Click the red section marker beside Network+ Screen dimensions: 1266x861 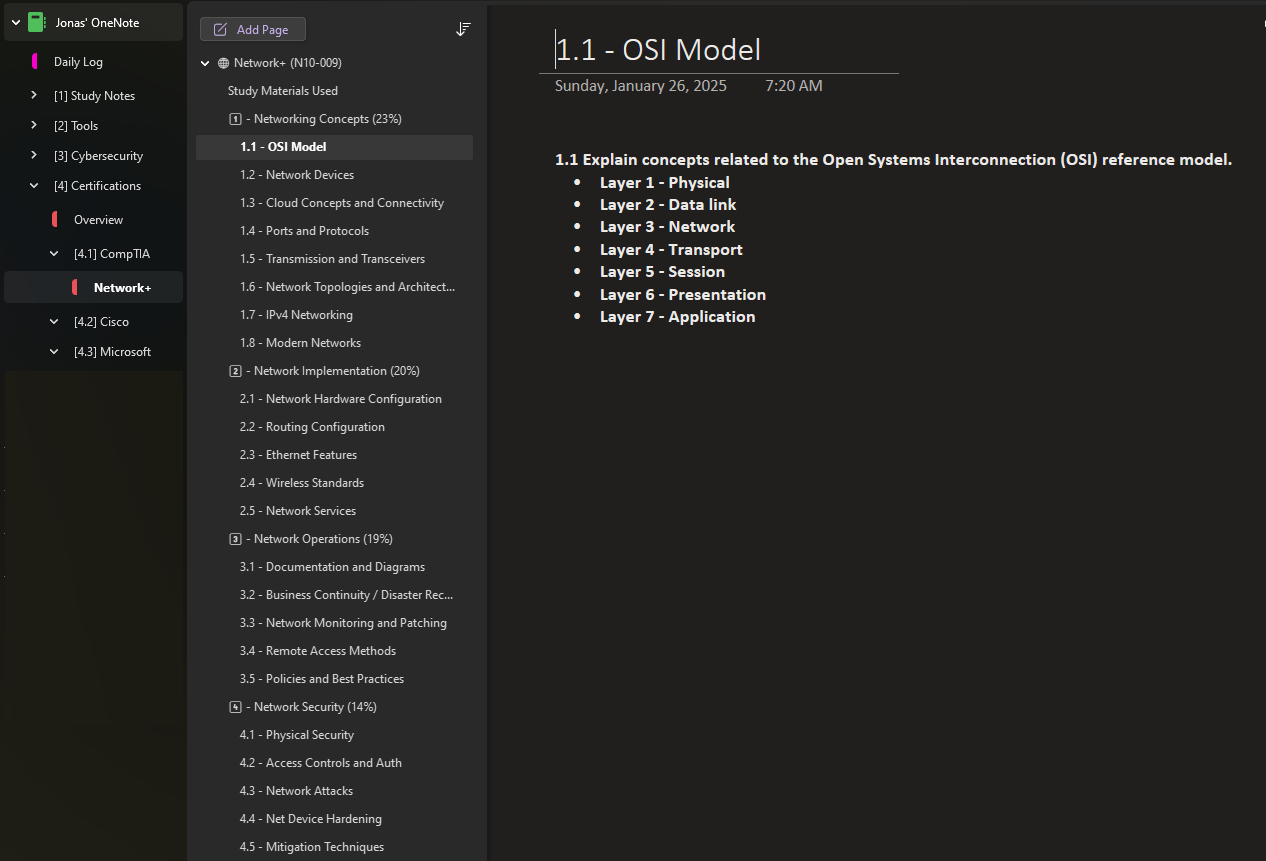(75, 288)
